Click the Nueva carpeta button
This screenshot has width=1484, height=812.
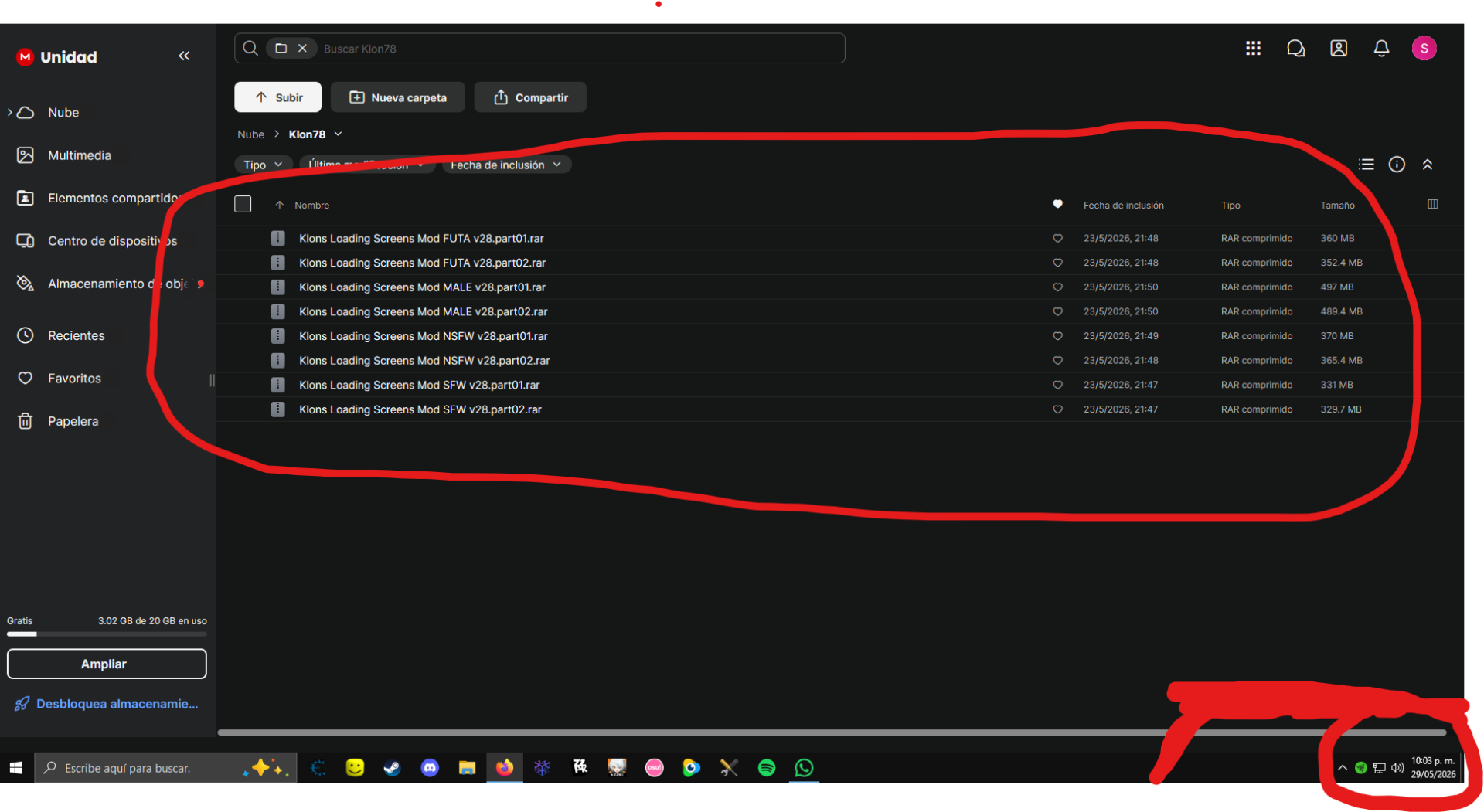[398, 97]
